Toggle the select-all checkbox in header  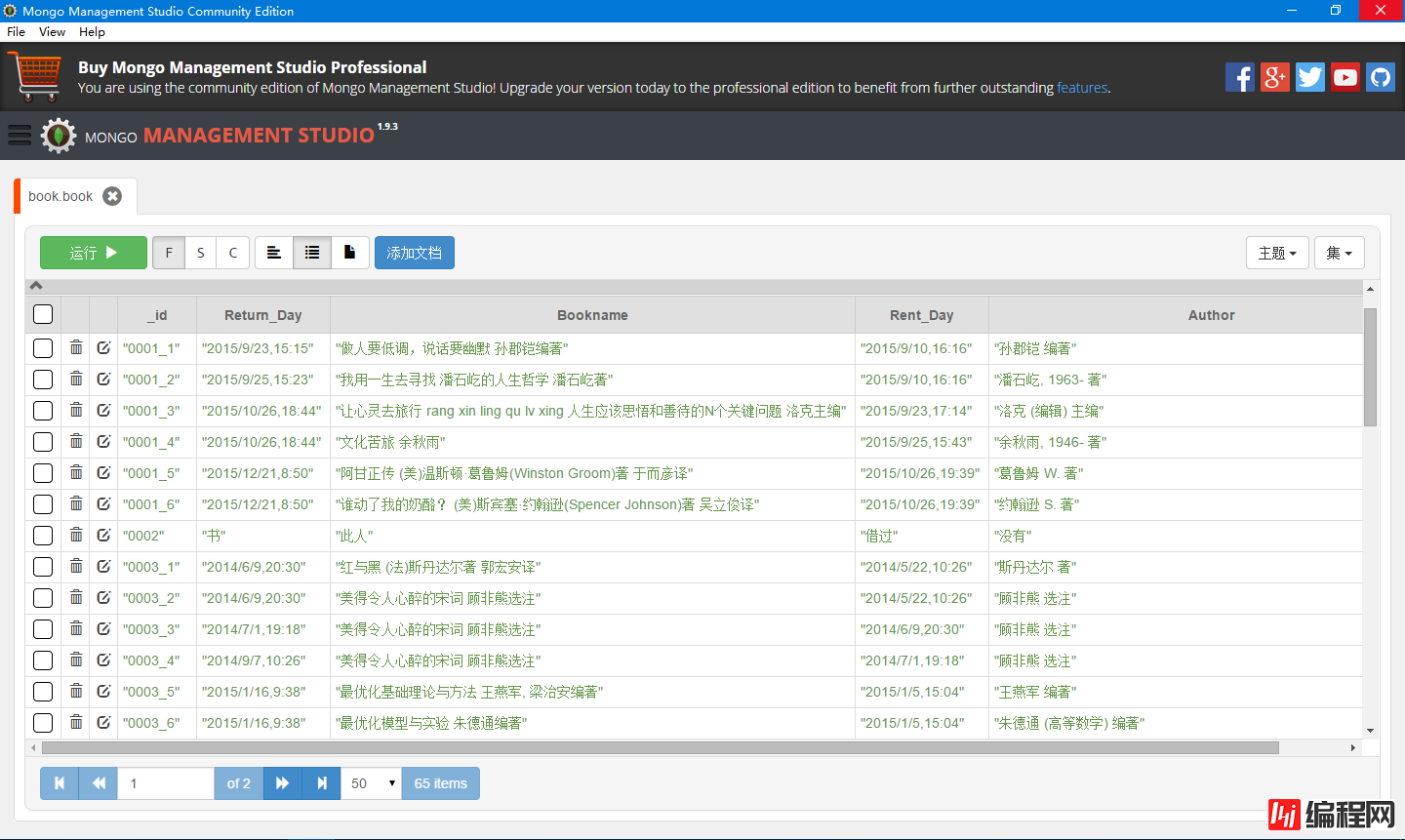click(x=43, y=314)
